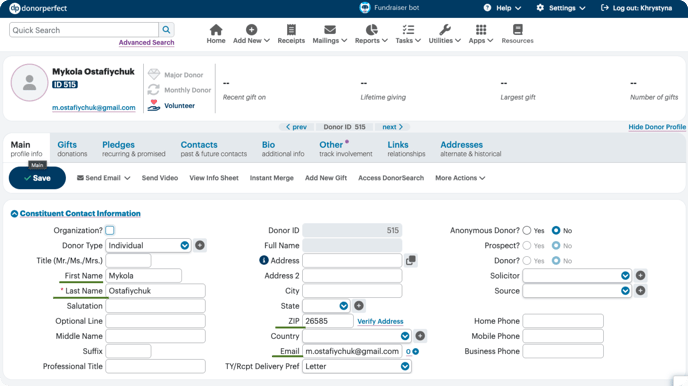
Task: Tick the Organization checkbox
Action: click(x=110, y=230)
